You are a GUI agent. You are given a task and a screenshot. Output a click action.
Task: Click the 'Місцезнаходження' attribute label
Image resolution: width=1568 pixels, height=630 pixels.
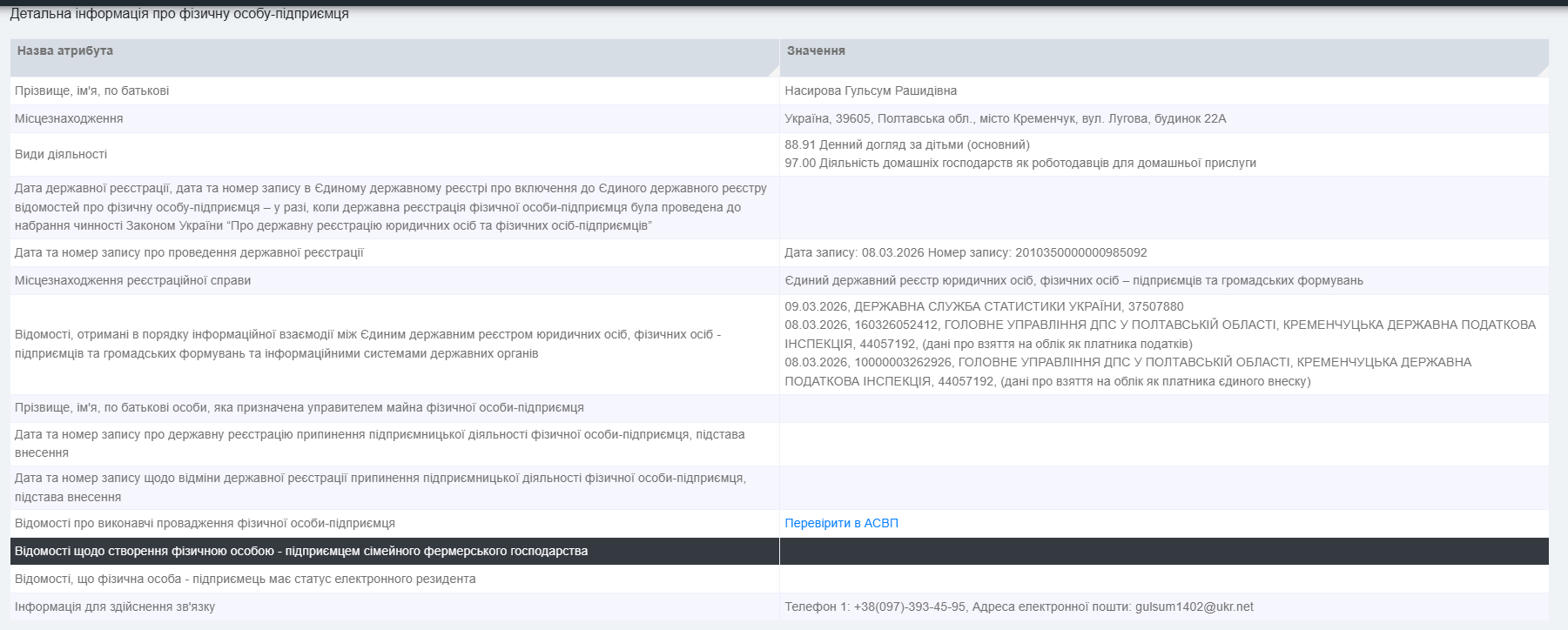[x=69, y=118]
